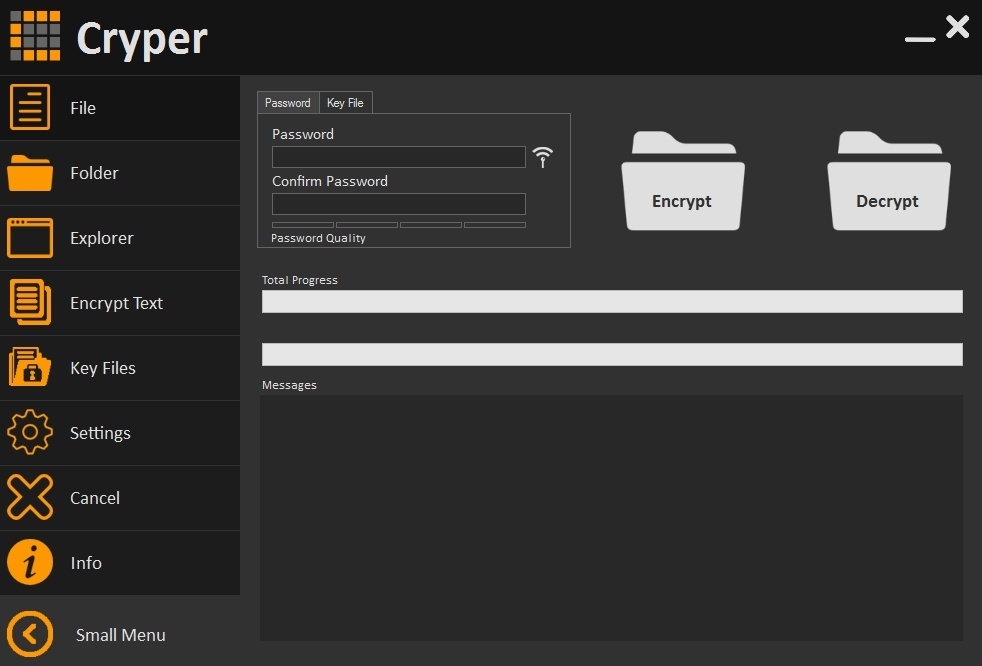Image resolution: width=982 pixels, height=666 pixels.
Task: Click the Info circle icon
Action: pyautogui.click(x=29, y=562)
